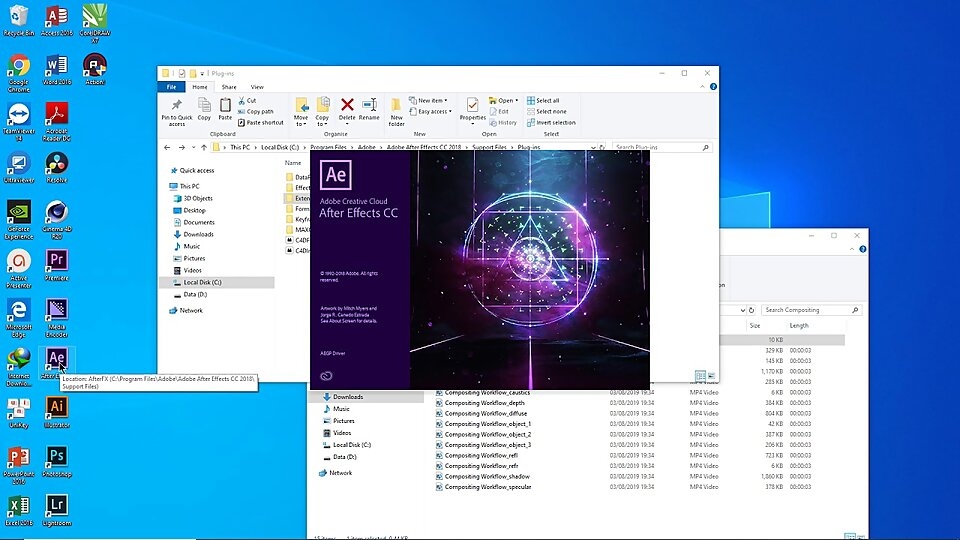This screenshot has height=540, width=960.
Task: Open the Active Presenter desktop icon
Action: pyautogui.click(x=18, y=269)
